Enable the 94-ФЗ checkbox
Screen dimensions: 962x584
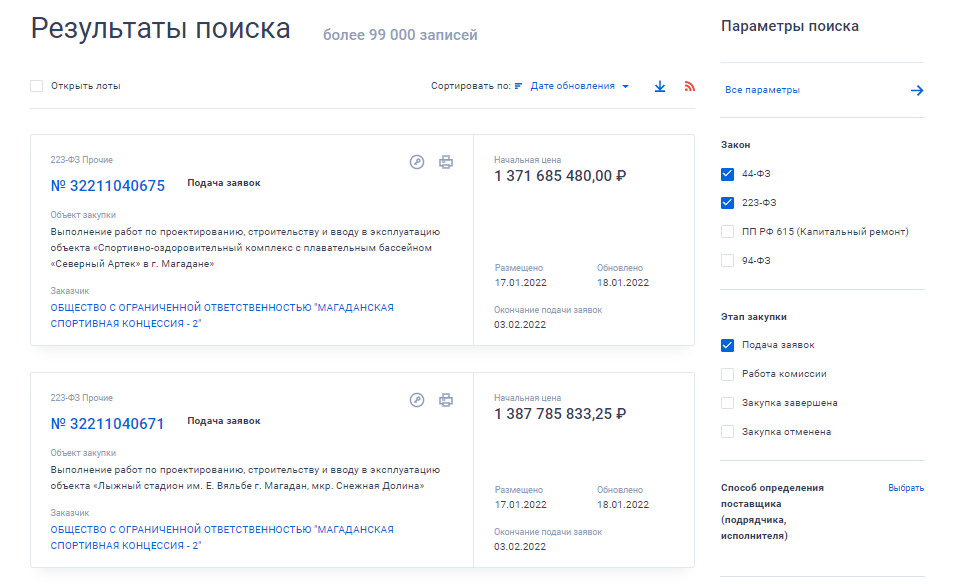[728, 261]
